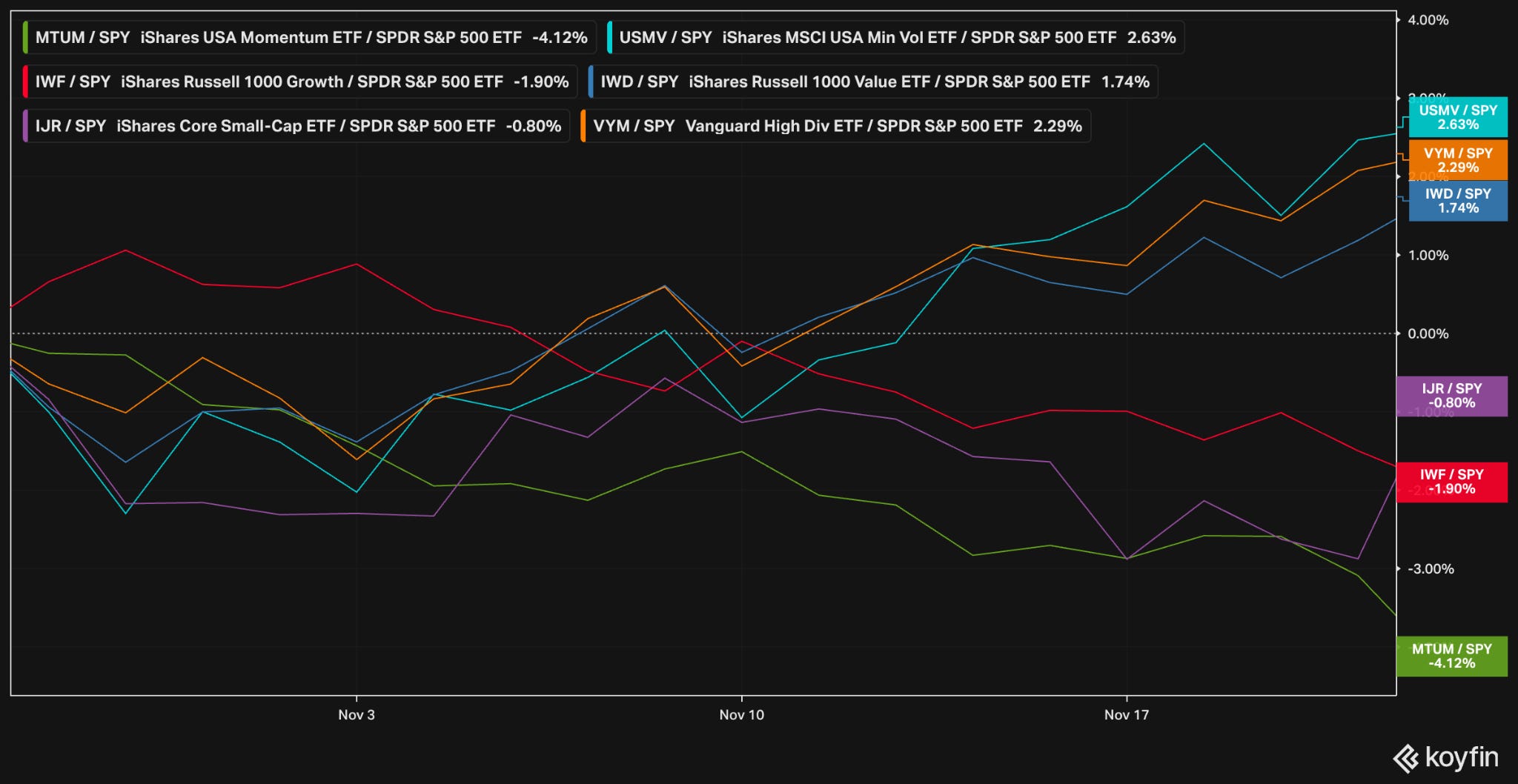Click the 0.00% y-axis label
The image size is (1518, 784).
pyautogui.click(x=1428, y=333)
